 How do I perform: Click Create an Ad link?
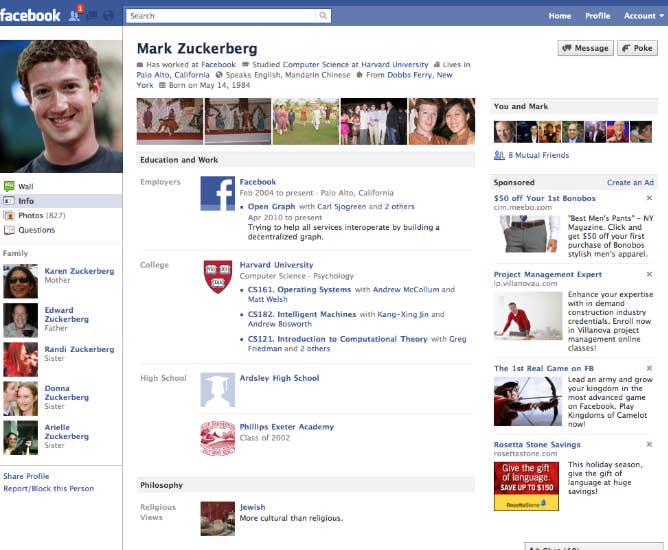(x=630, y=182)
